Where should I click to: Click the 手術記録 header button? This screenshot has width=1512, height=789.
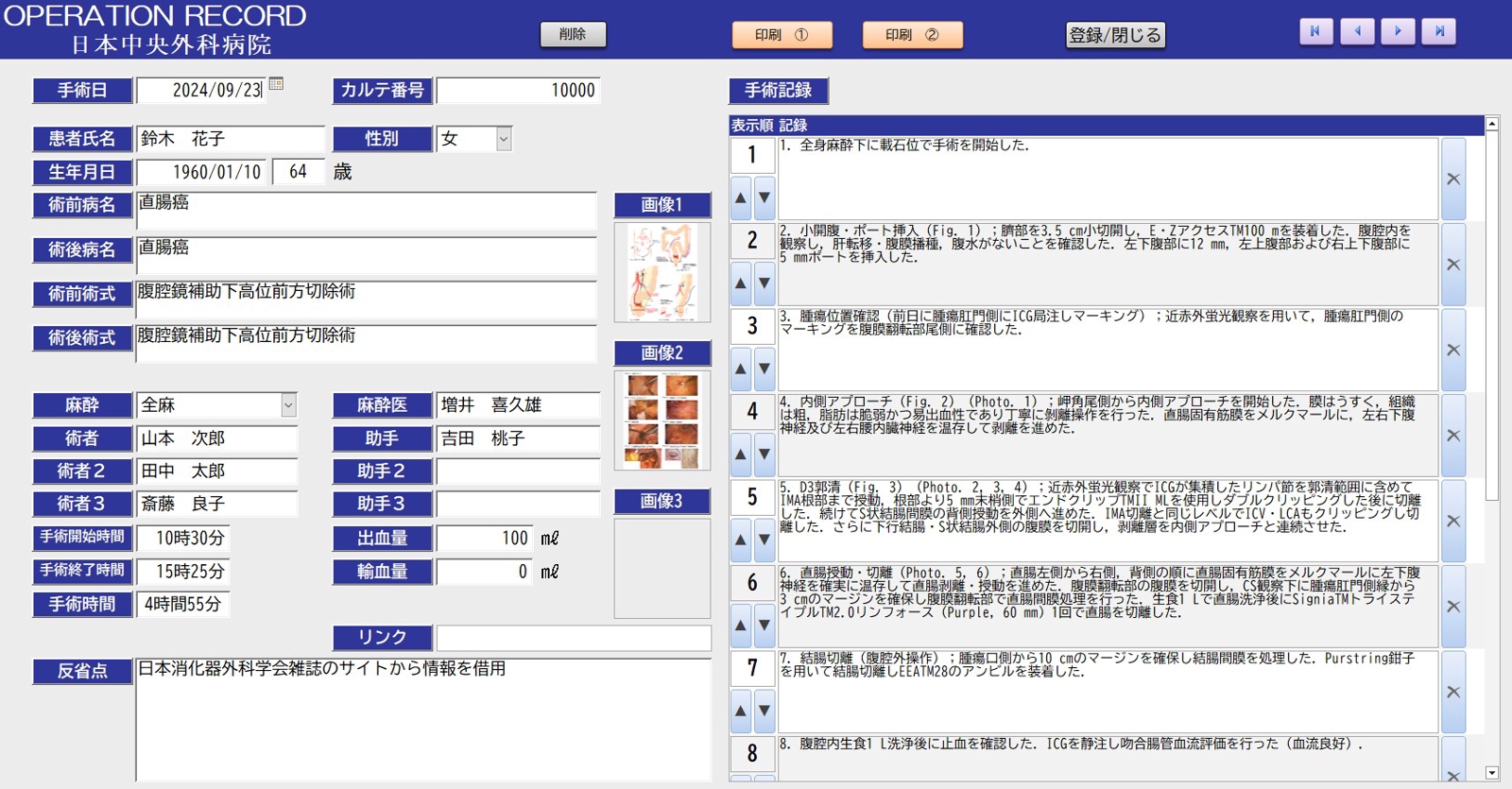tap(779, 91)
